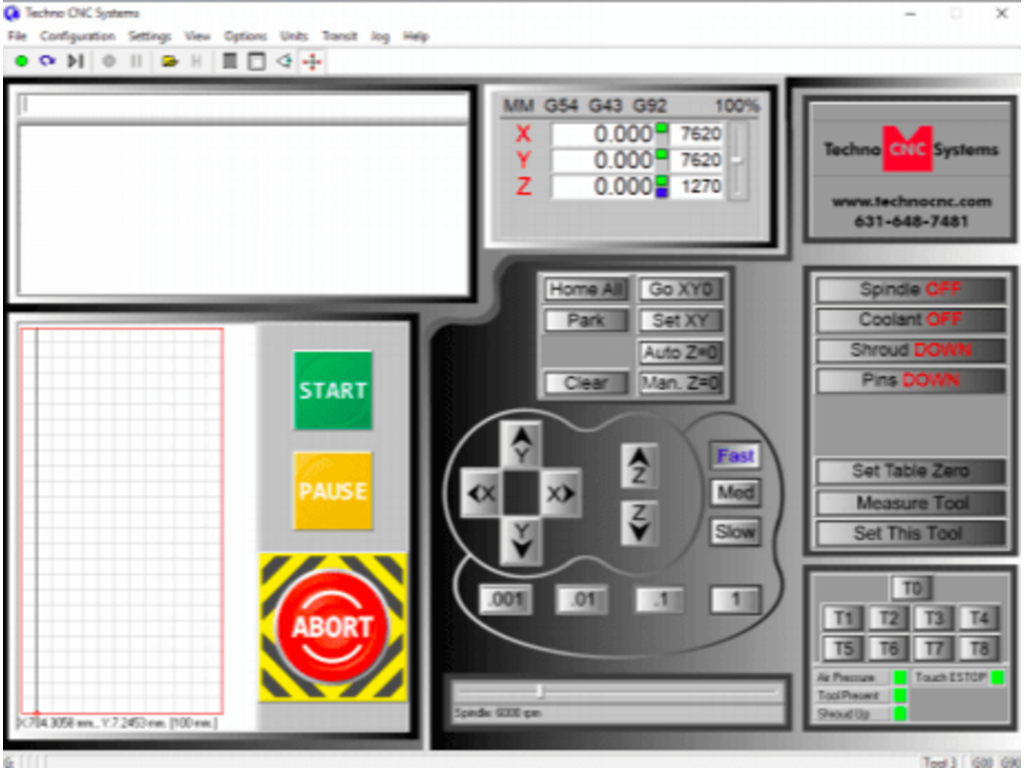Image resolution: width=1024 pixels, height=768 pixels.
Task: Click the dark filled panel toolbar icon
Action: (x=230, y=61)
